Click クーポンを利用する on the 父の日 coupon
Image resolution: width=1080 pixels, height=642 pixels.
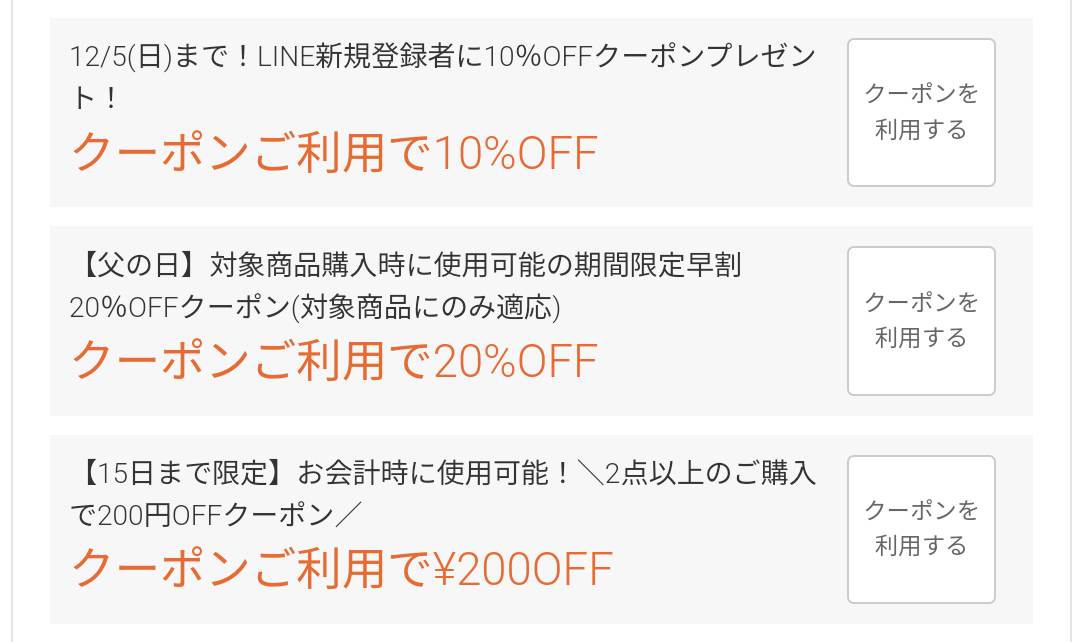(x=920, y=319)
